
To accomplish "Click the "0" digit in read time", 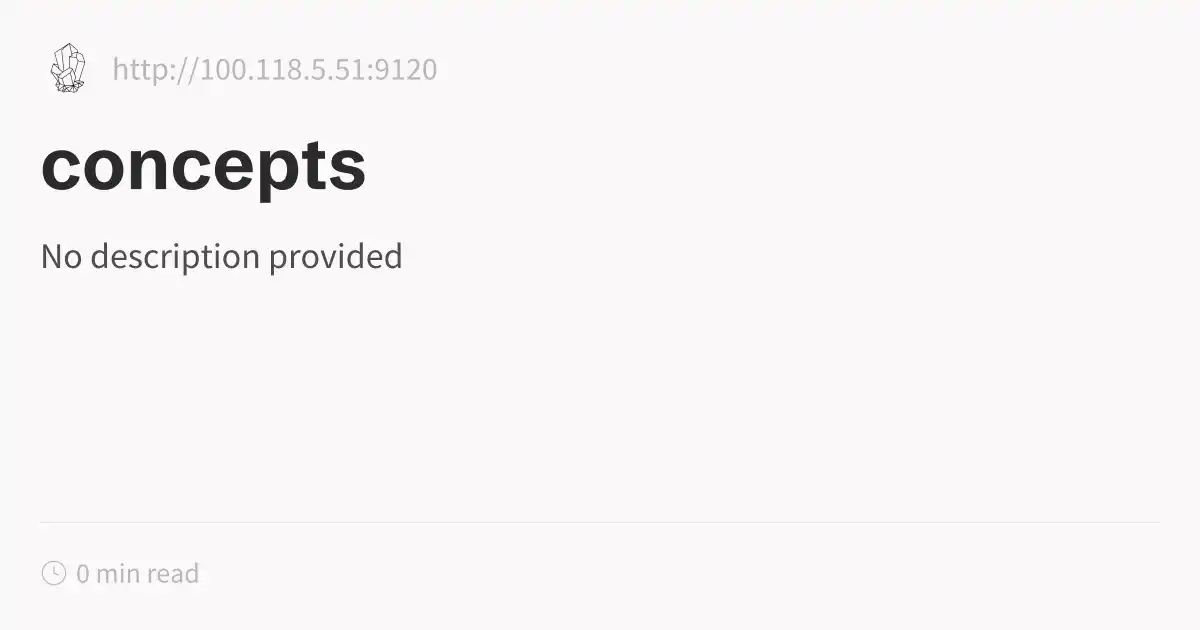I will [x=82, y=573].
